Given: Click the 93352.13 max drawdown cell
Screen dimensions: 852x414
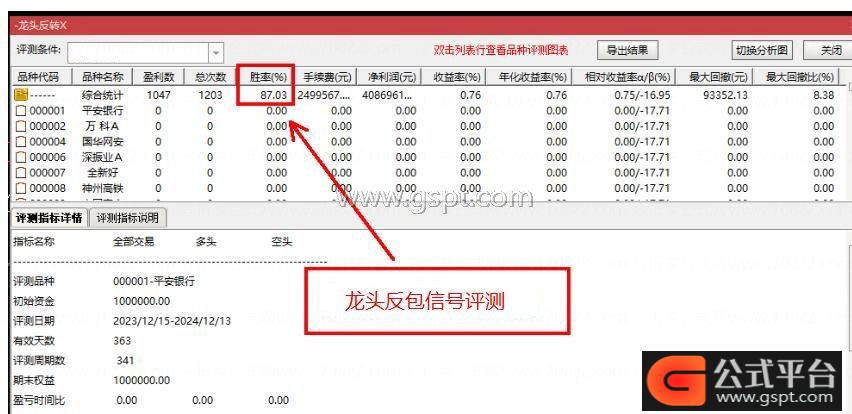Looking at the screenshot, I should tap(725, 95).
